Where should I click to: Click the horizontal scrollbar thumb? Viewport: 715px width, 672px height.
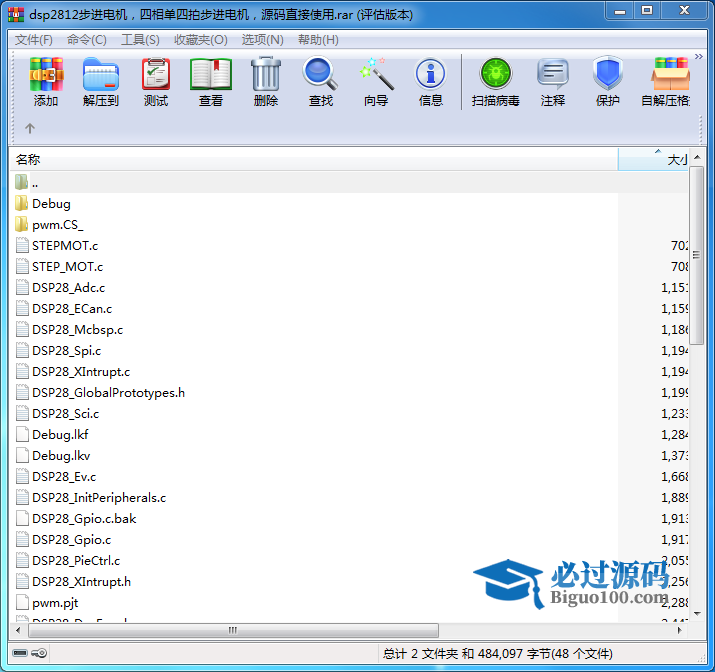pos(232,631)
